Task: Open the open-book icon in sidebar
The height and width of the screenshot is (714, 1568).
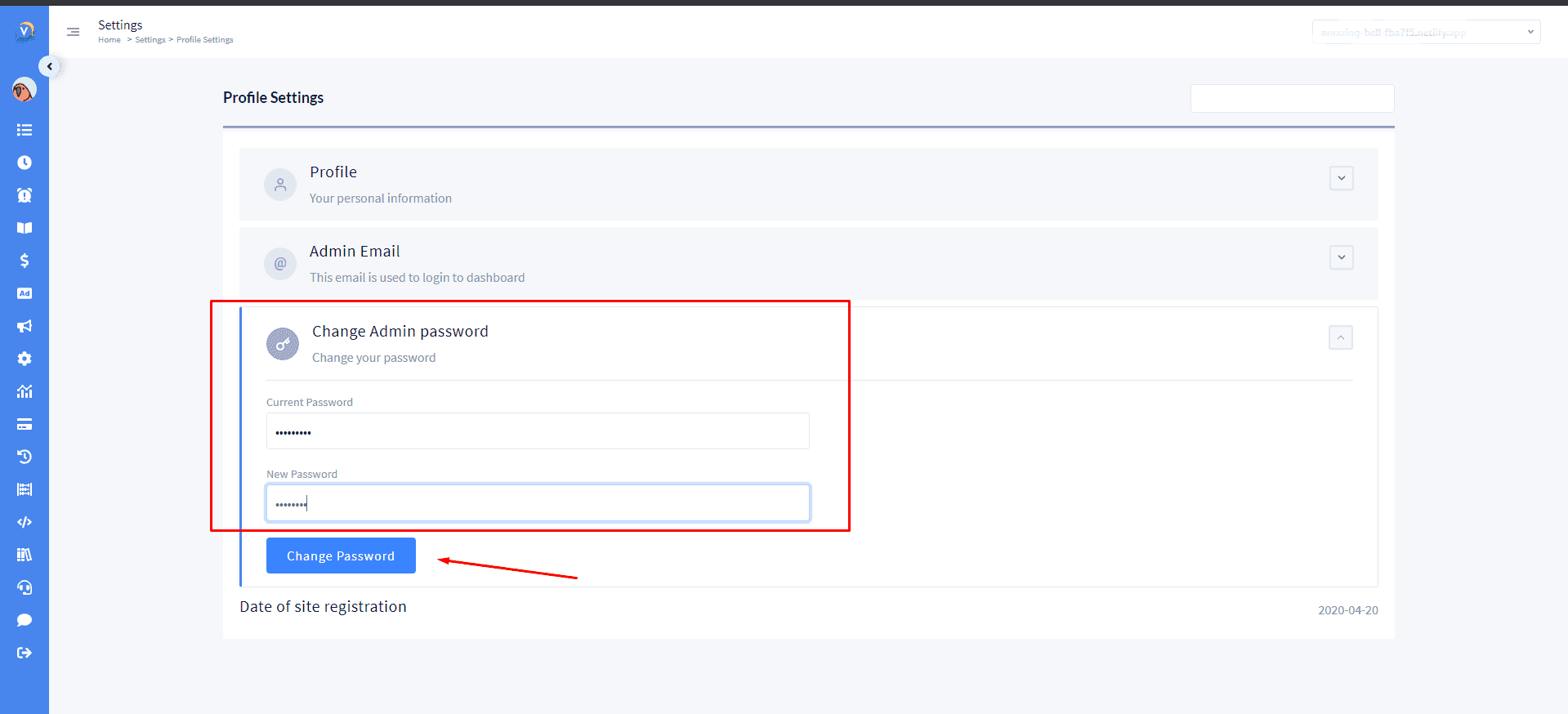Action: [25, 228]
